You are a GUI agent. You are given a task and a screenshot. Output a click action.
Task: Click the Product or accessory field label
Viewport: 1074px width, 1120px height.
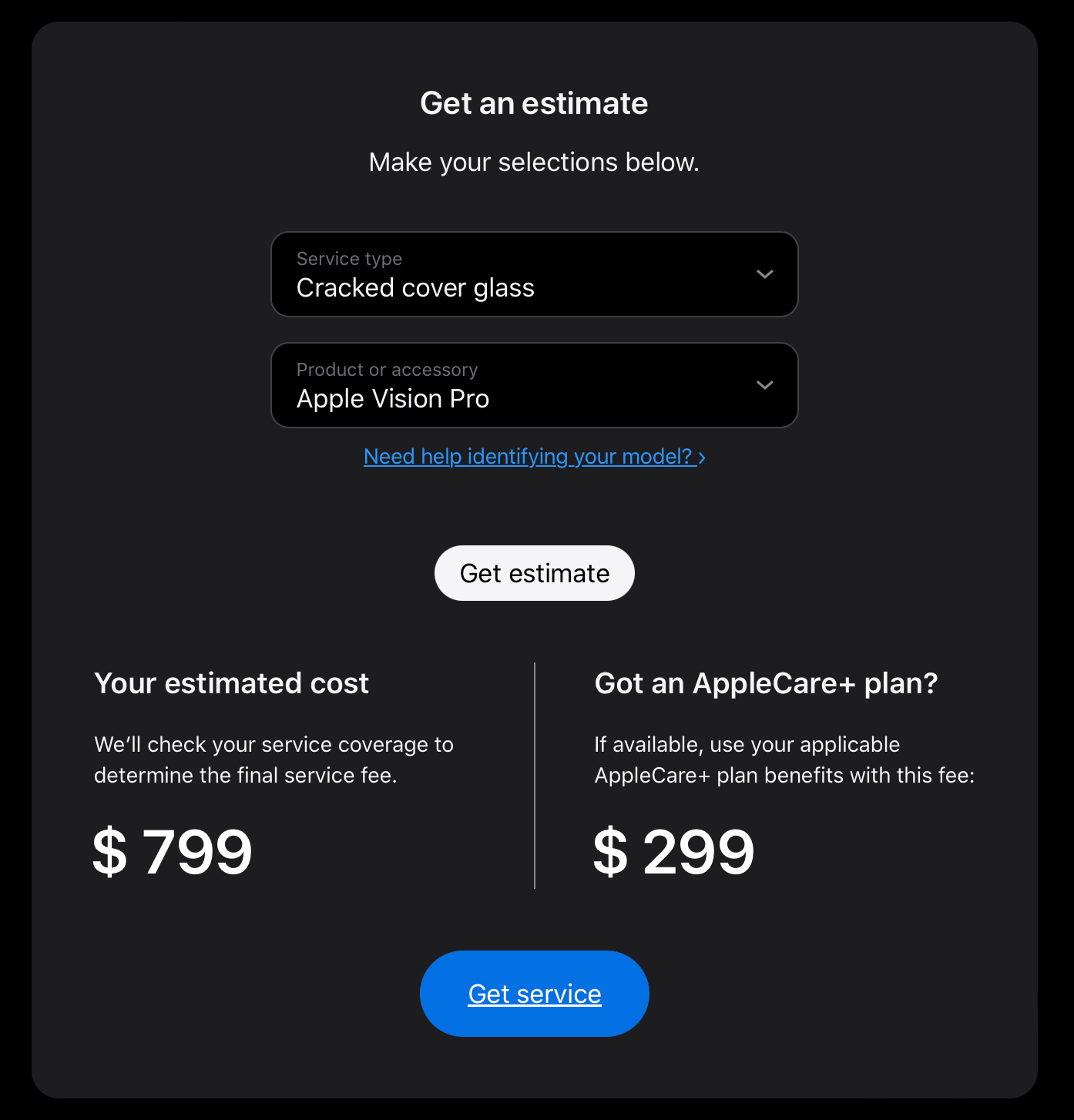[387, 370]
